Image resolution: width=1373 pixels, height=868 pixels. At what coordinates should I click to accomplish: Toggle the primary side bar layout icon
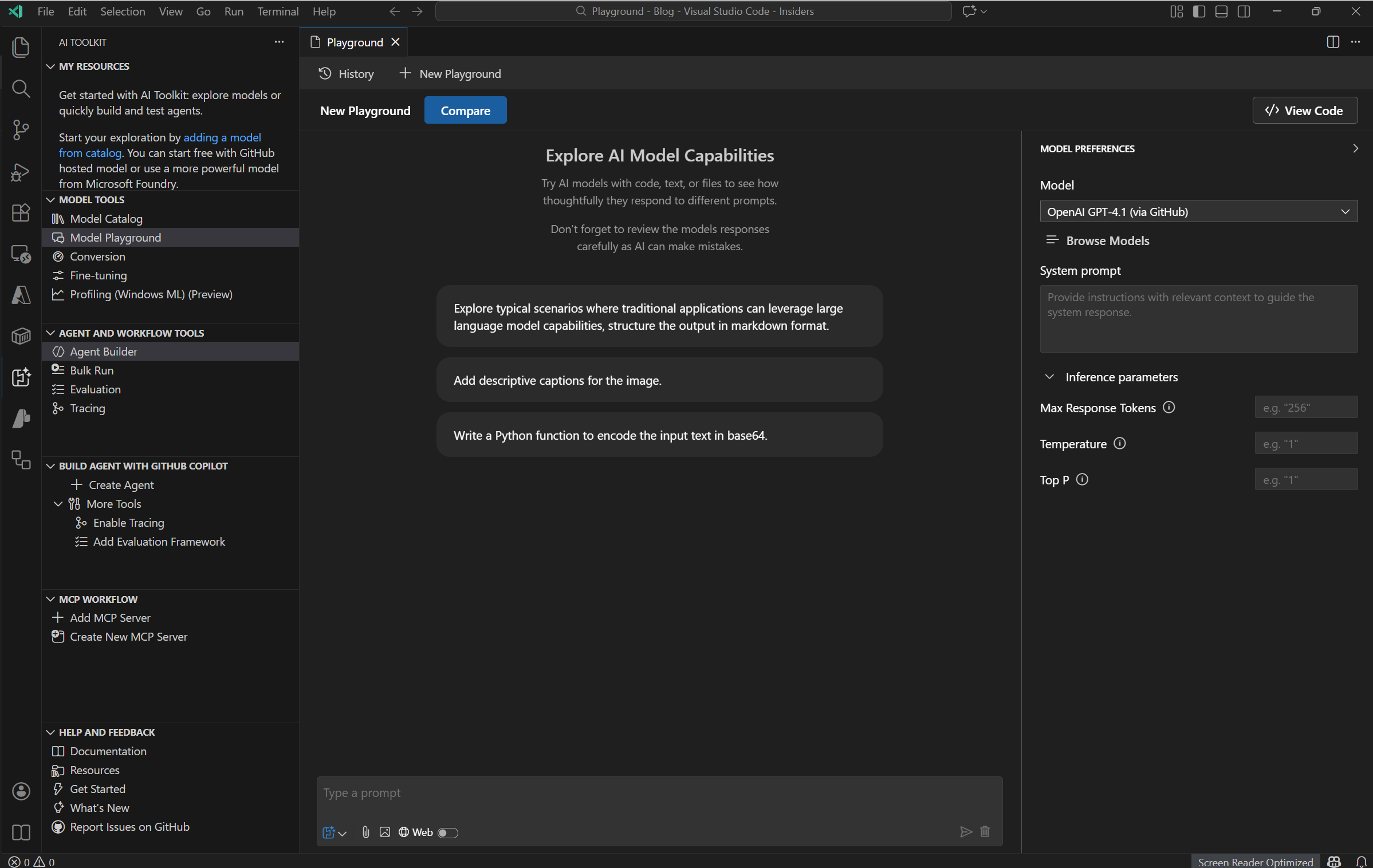coord(1199,11)
